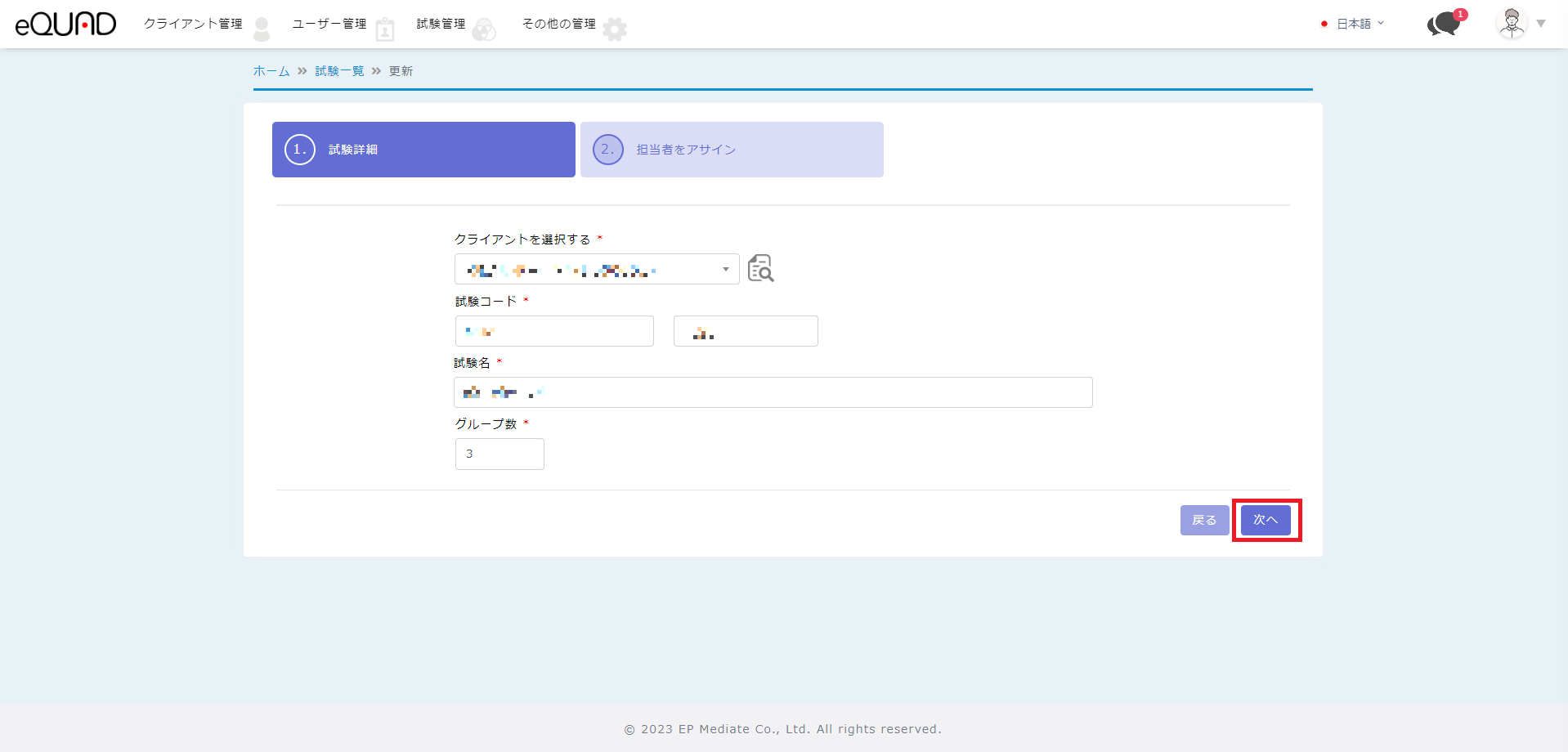Viewport: 1568px width, 752px height.
Task: Click the user management badge icon
Action: 385,29
